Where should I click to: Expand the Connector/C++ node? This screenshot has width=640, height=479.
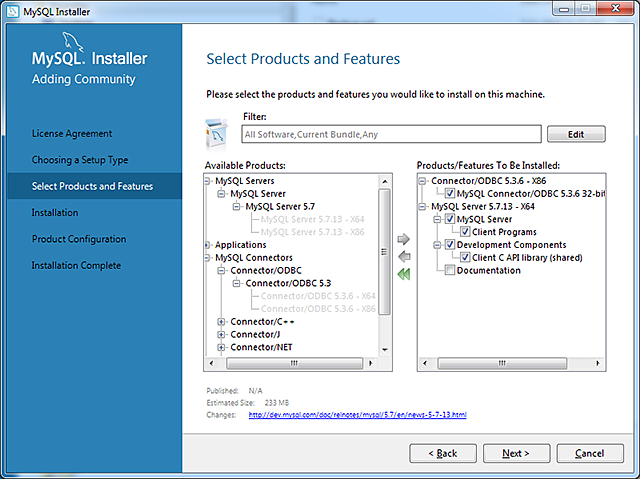coord(222,322)
